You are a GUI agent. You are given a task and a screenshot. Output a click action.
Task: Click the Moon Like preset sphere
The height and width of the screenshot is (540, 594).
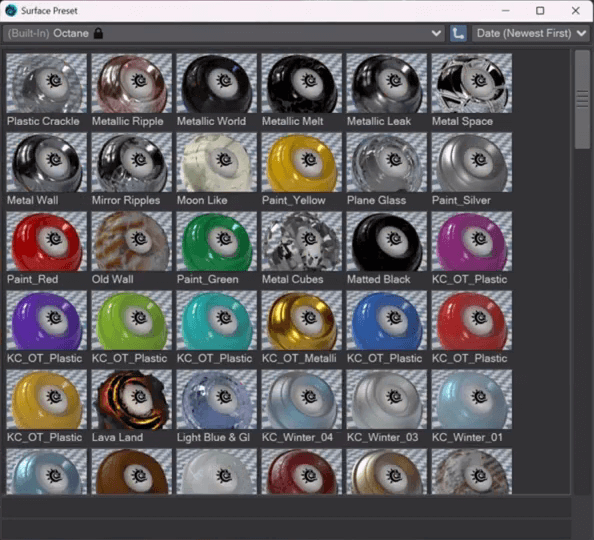[x=216, y=162]
